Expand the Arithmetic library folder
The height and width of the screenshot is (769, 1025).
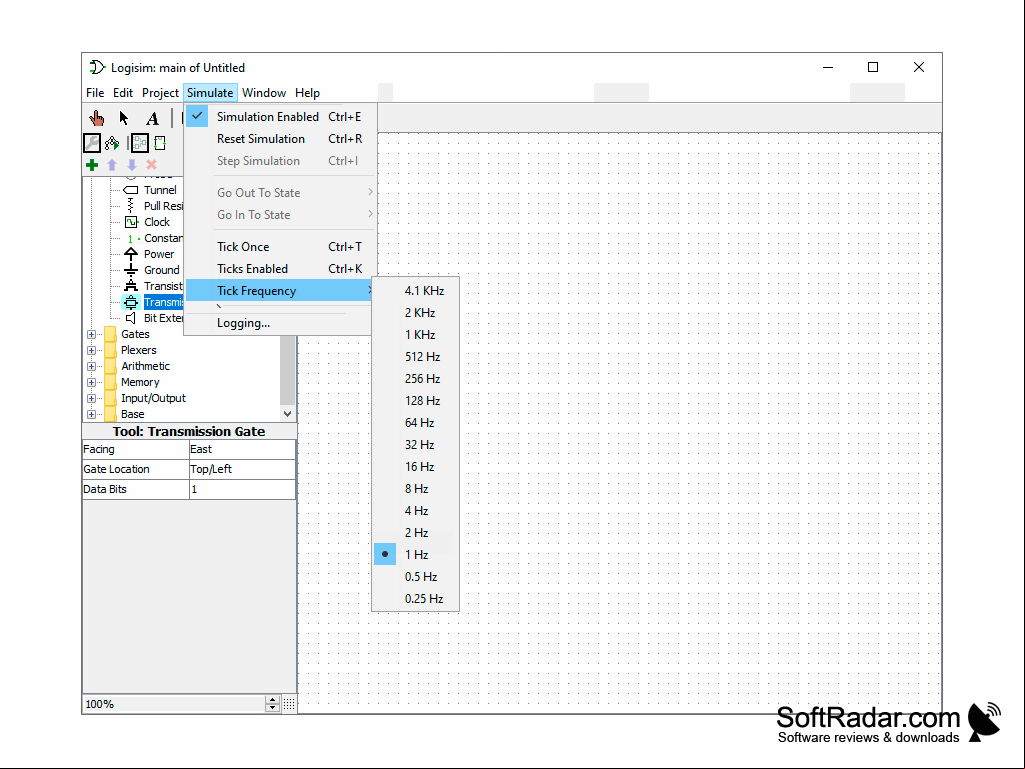point(92,366)
